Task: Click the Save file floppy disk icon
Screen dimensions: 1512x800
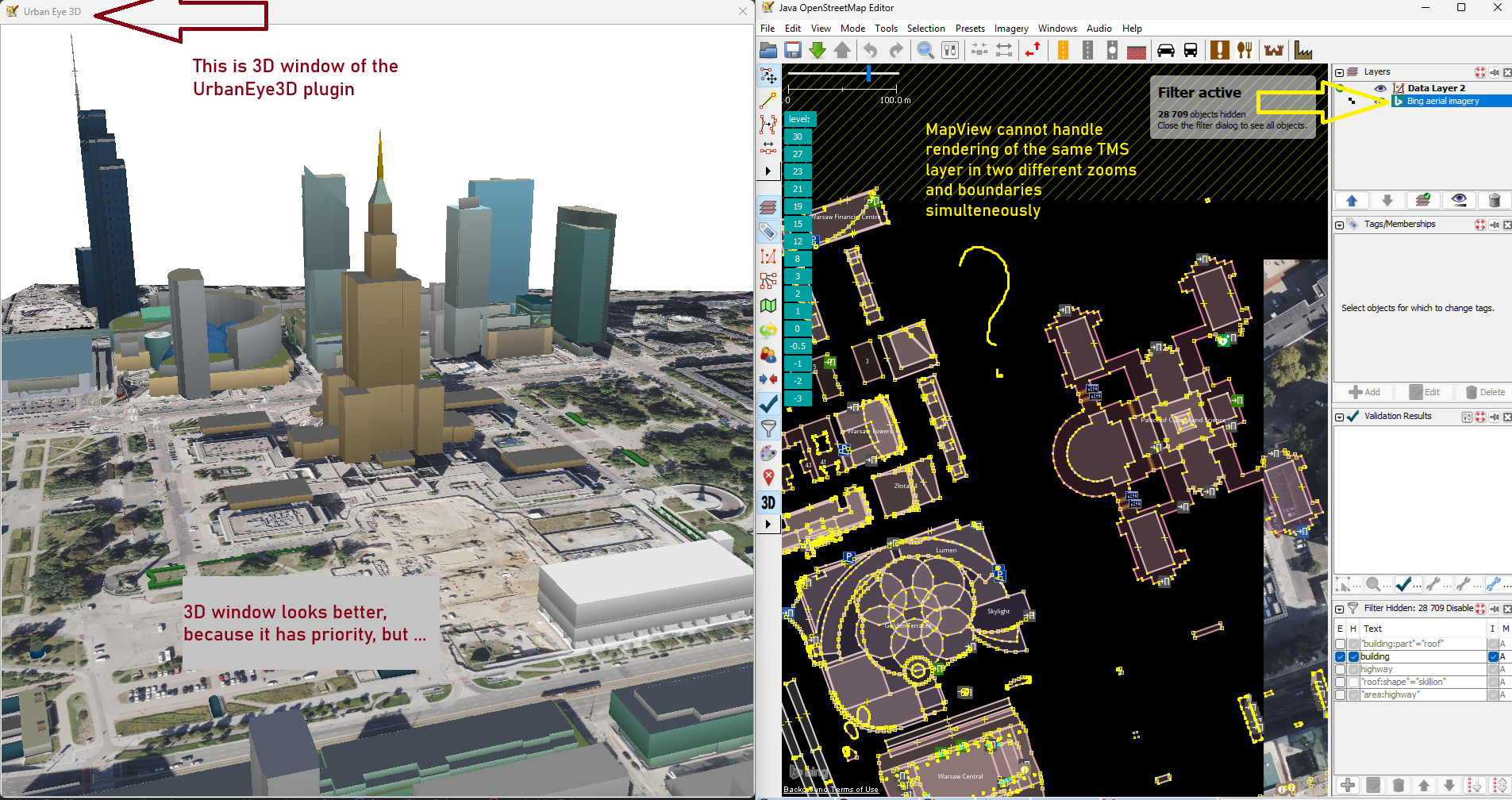Action: pos(792,51)
